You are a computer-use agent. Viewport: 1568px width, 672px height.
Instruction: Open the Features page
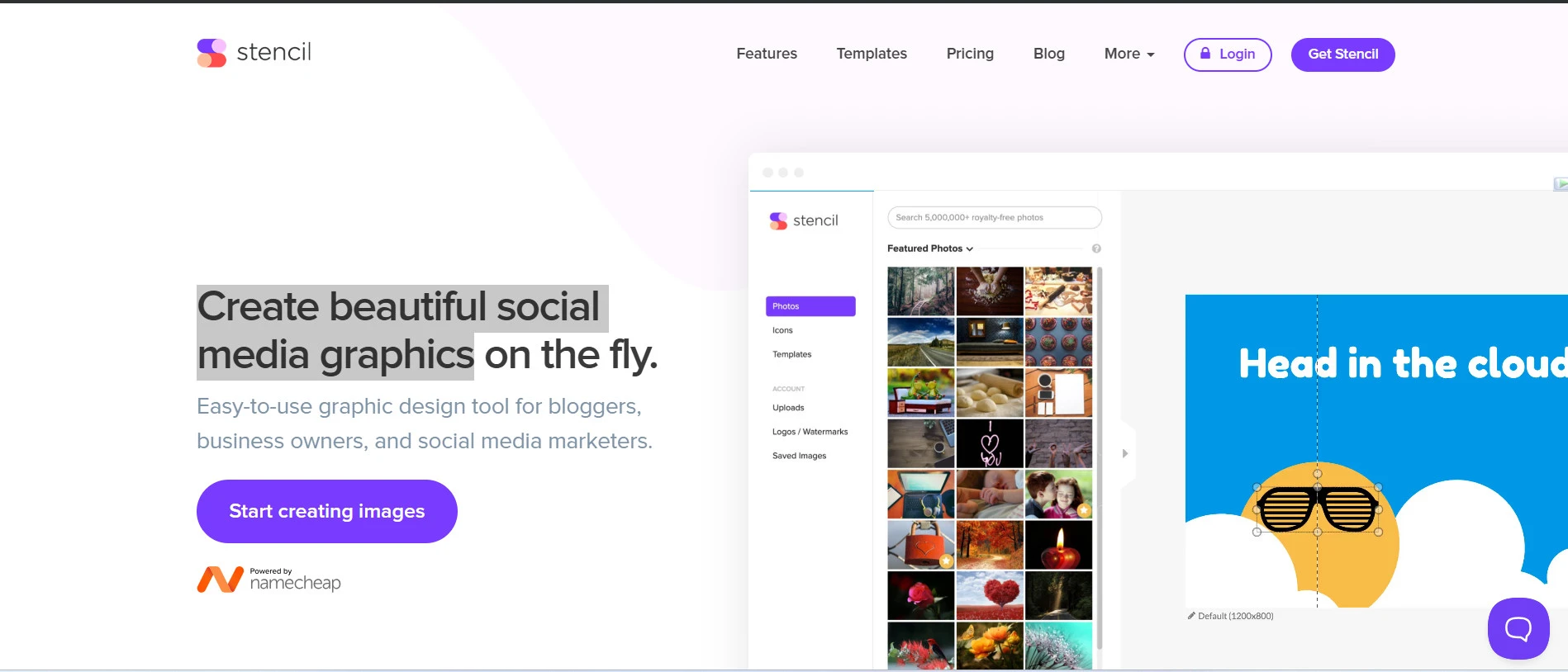click(x=767, y=54)
